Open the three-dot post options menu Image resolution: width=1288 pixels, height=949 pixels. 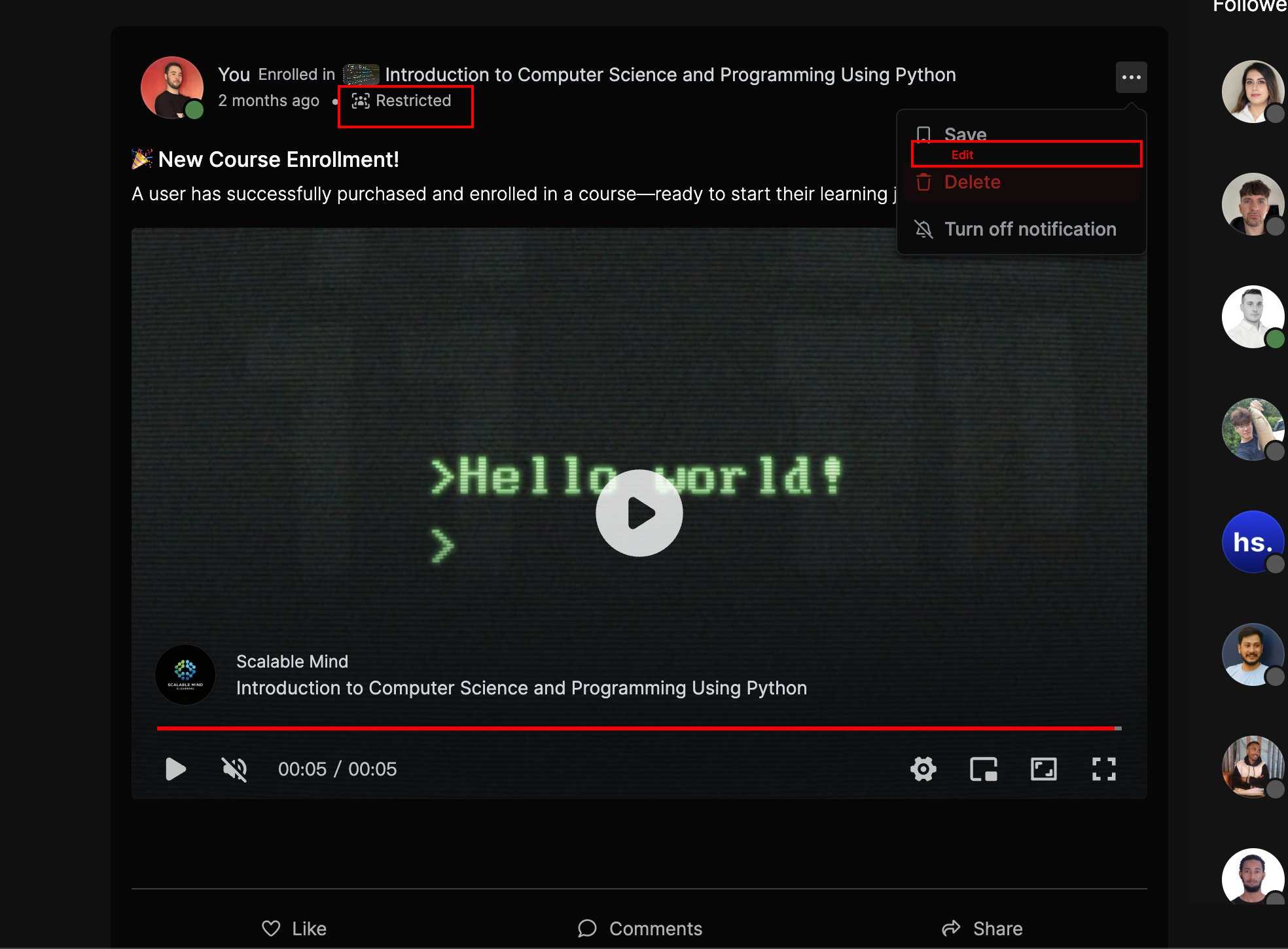(1131, 77)
